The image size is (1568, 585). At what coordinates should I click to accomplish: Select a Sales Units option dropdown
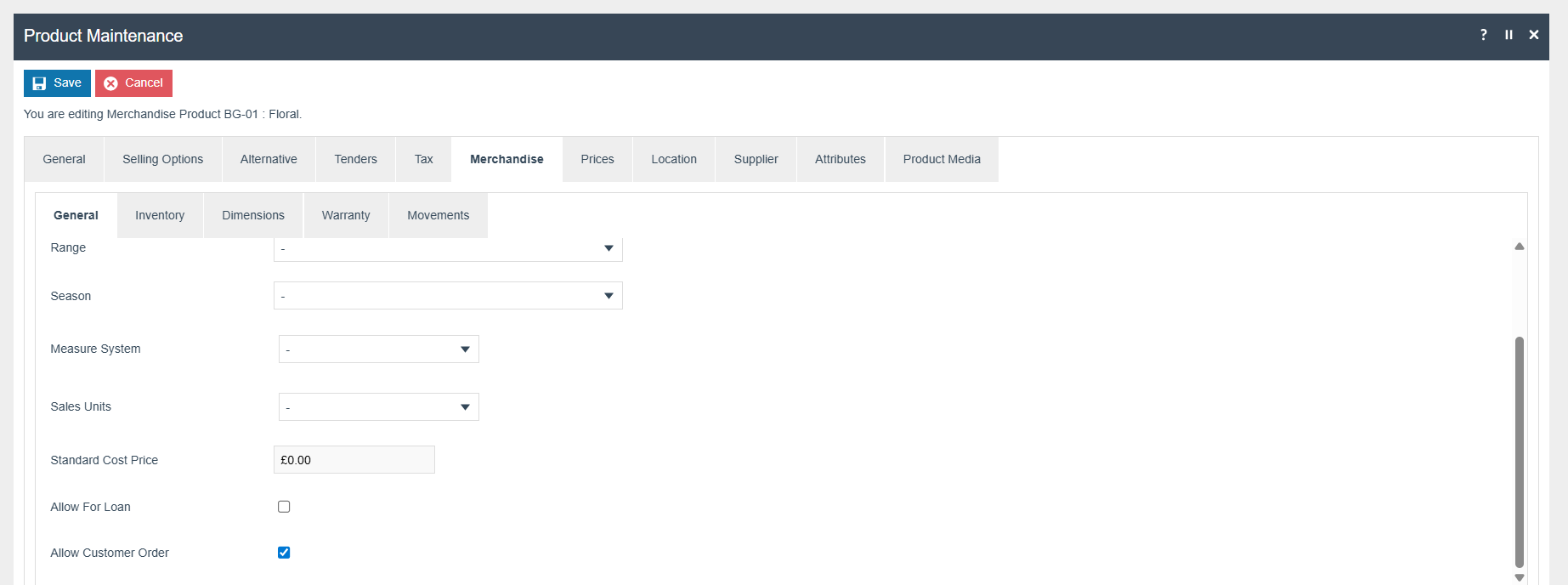pos(378,407)
